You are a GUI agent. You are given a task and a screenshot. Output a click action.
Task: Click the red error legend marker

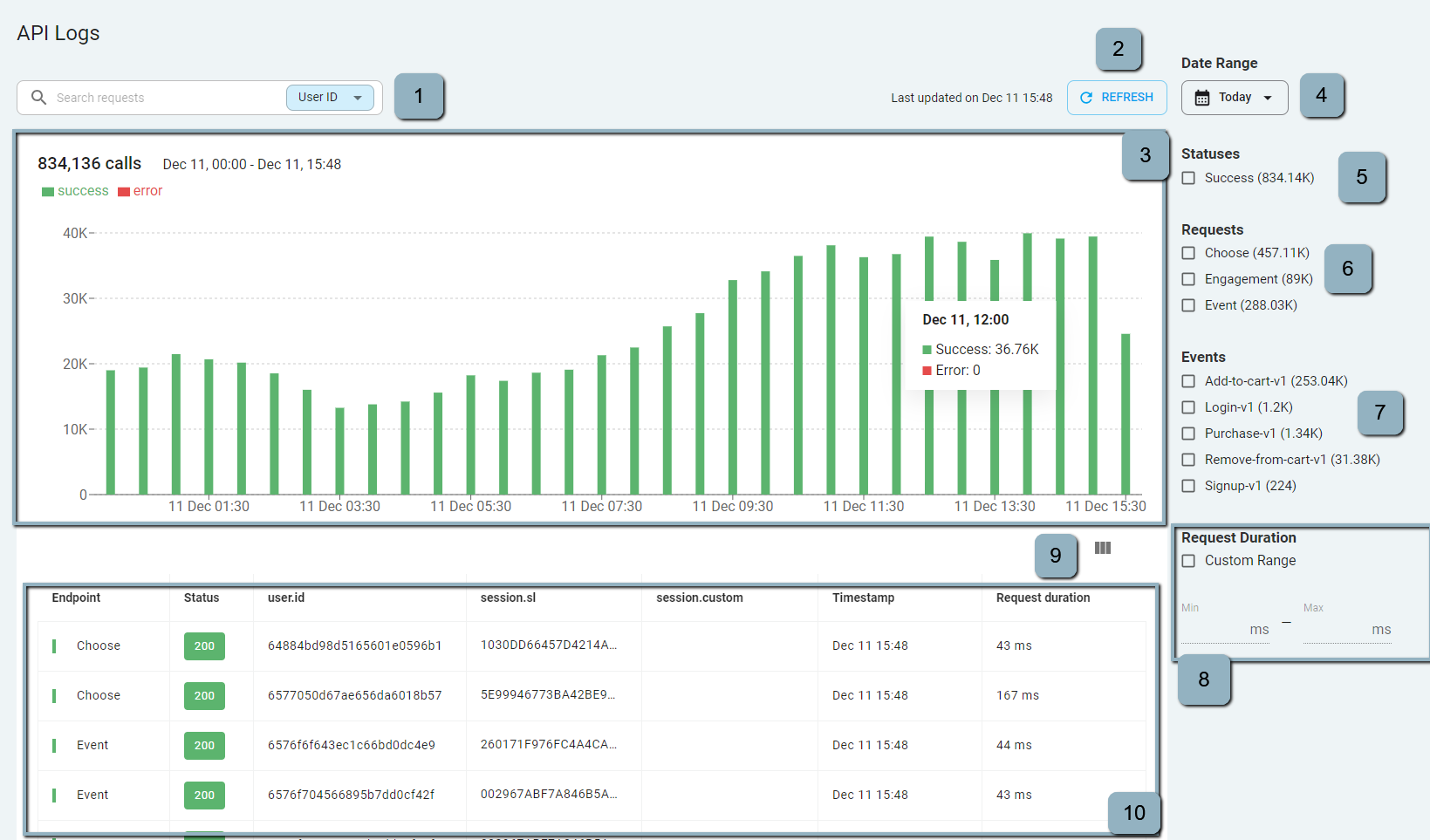124,192
